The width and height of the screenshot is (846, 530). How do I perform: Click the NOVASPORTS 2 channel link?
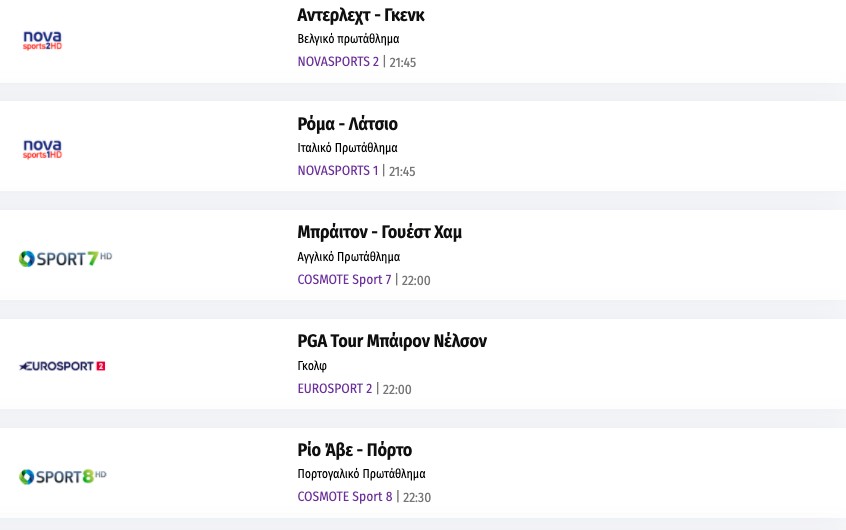(x=338, y=62)
